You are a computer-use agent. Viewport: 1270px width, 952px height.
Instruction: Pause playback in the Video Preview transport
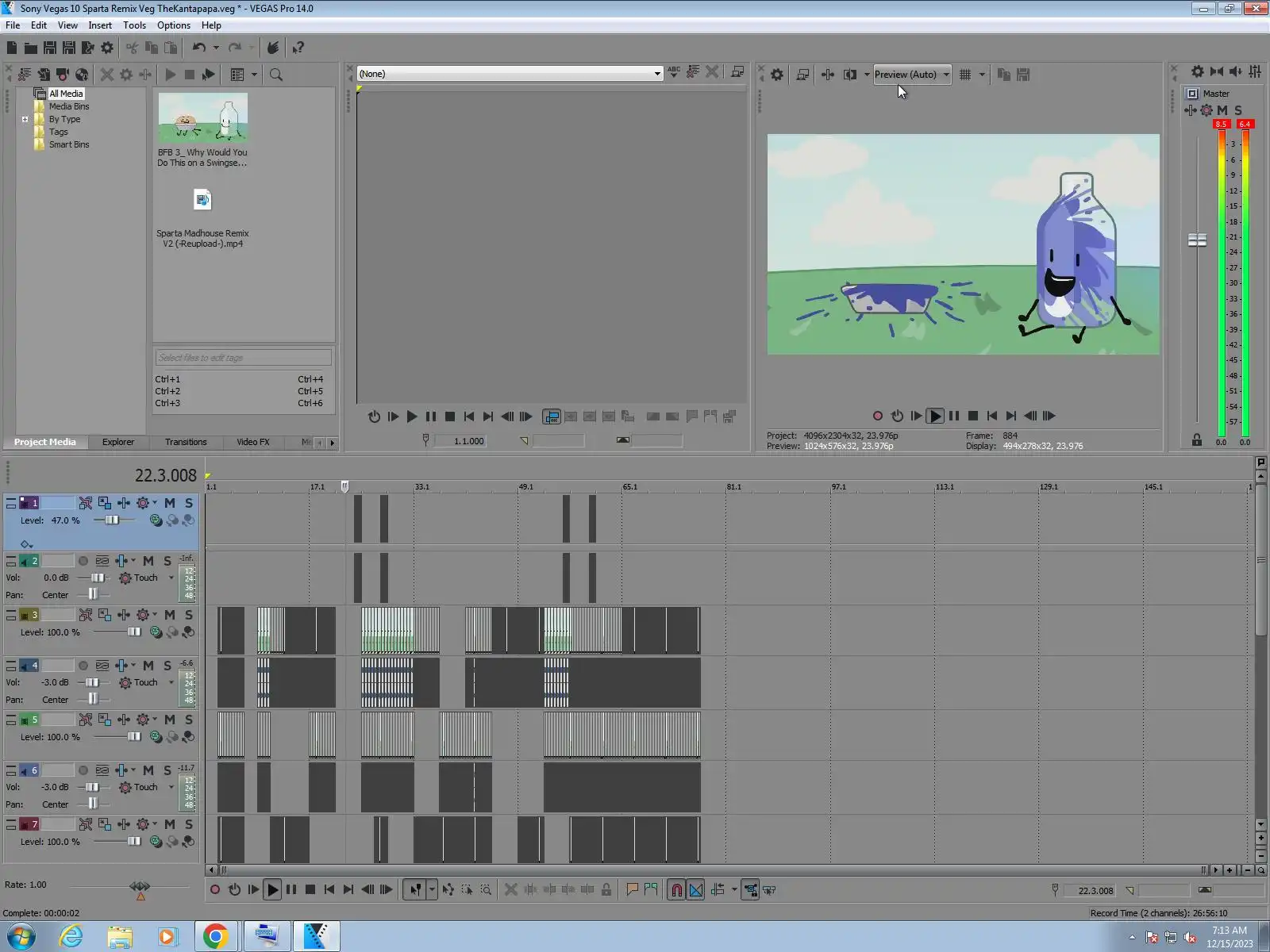(954, 416)
